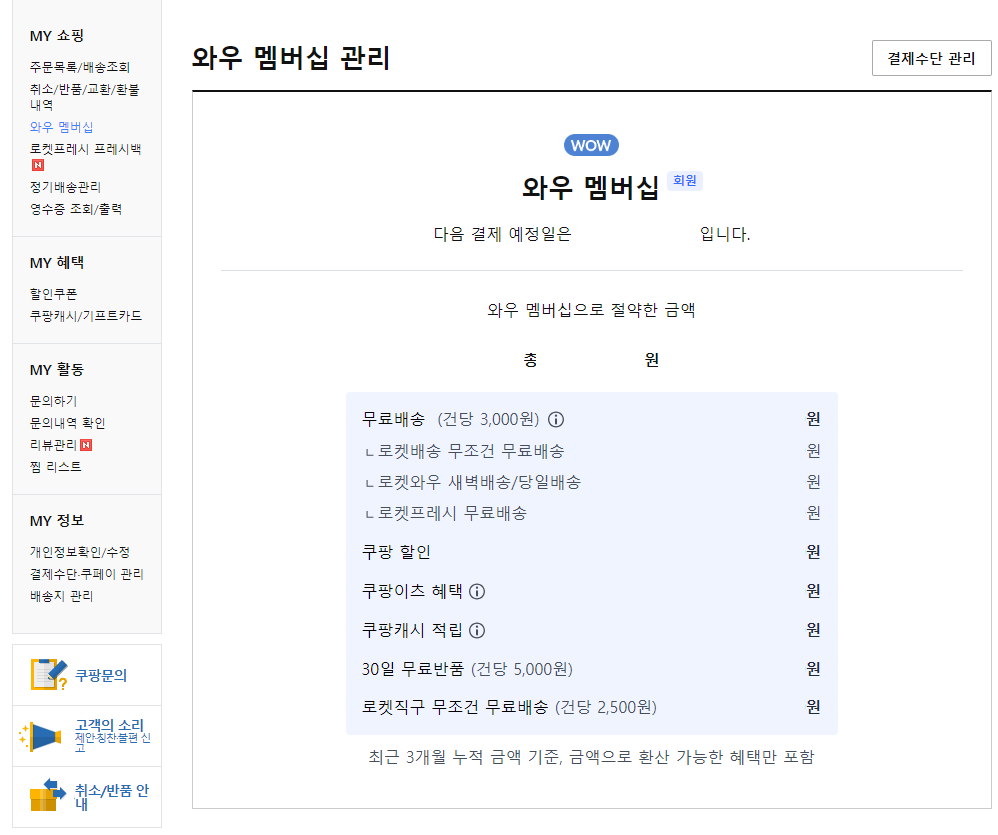
Task: Open 찜 리스트 link
Action: [55, 467]
